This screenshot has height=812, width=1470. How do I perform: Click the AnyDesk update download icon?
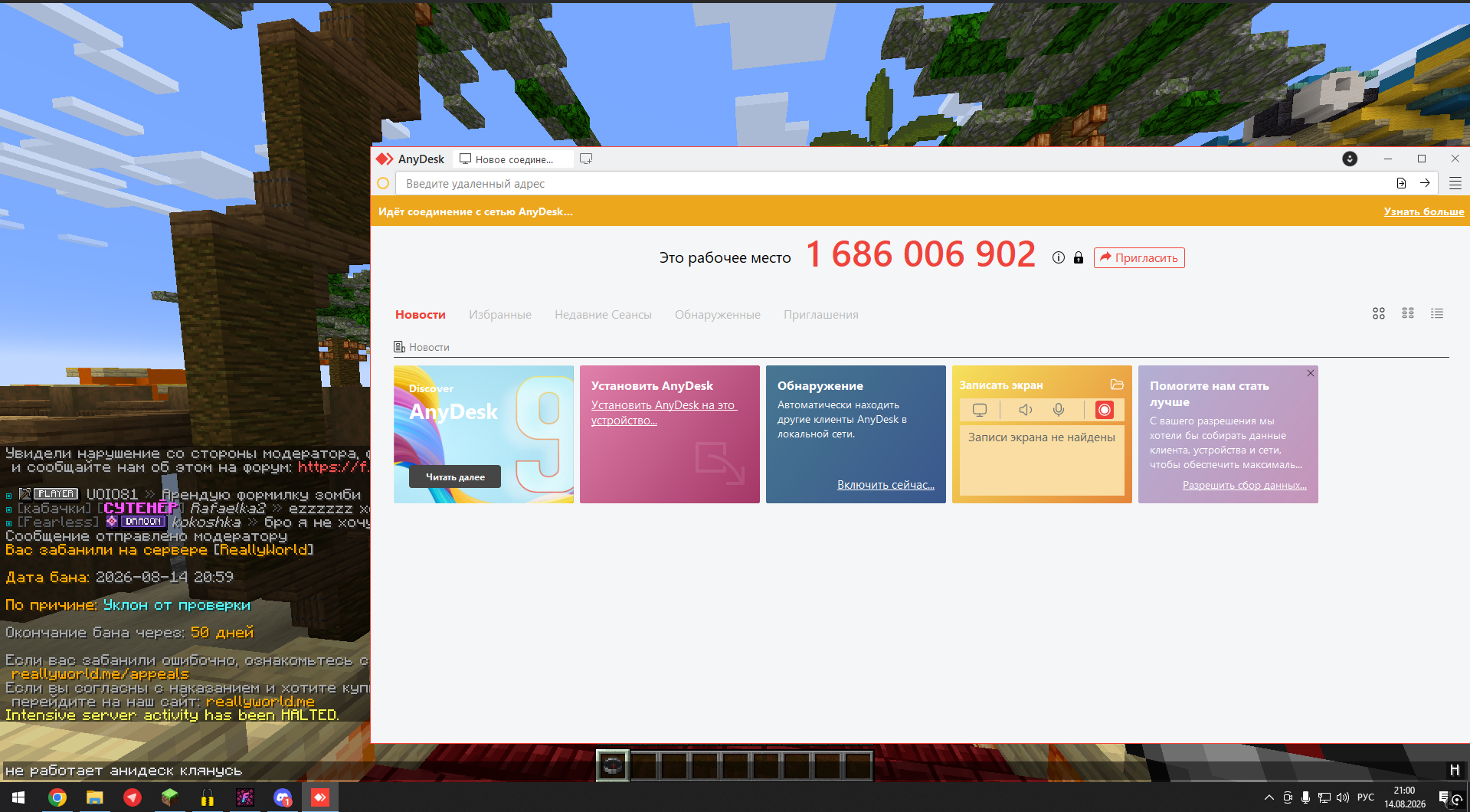[1350, 159]
